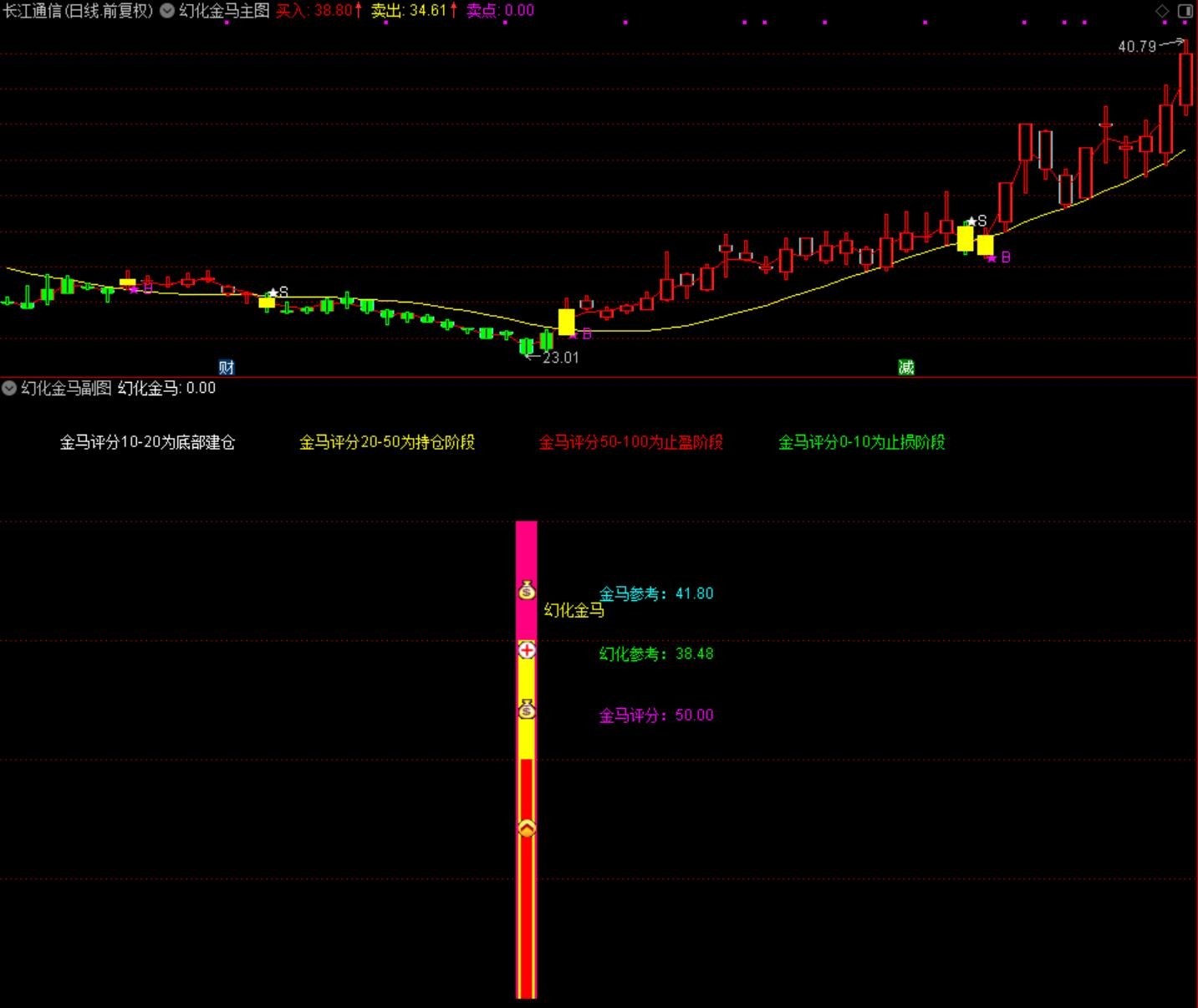The height and width of the screenshot is (1008, 1198).
Task: Click the last red candle at the 40.79 high
Action: coord(1185,79)
